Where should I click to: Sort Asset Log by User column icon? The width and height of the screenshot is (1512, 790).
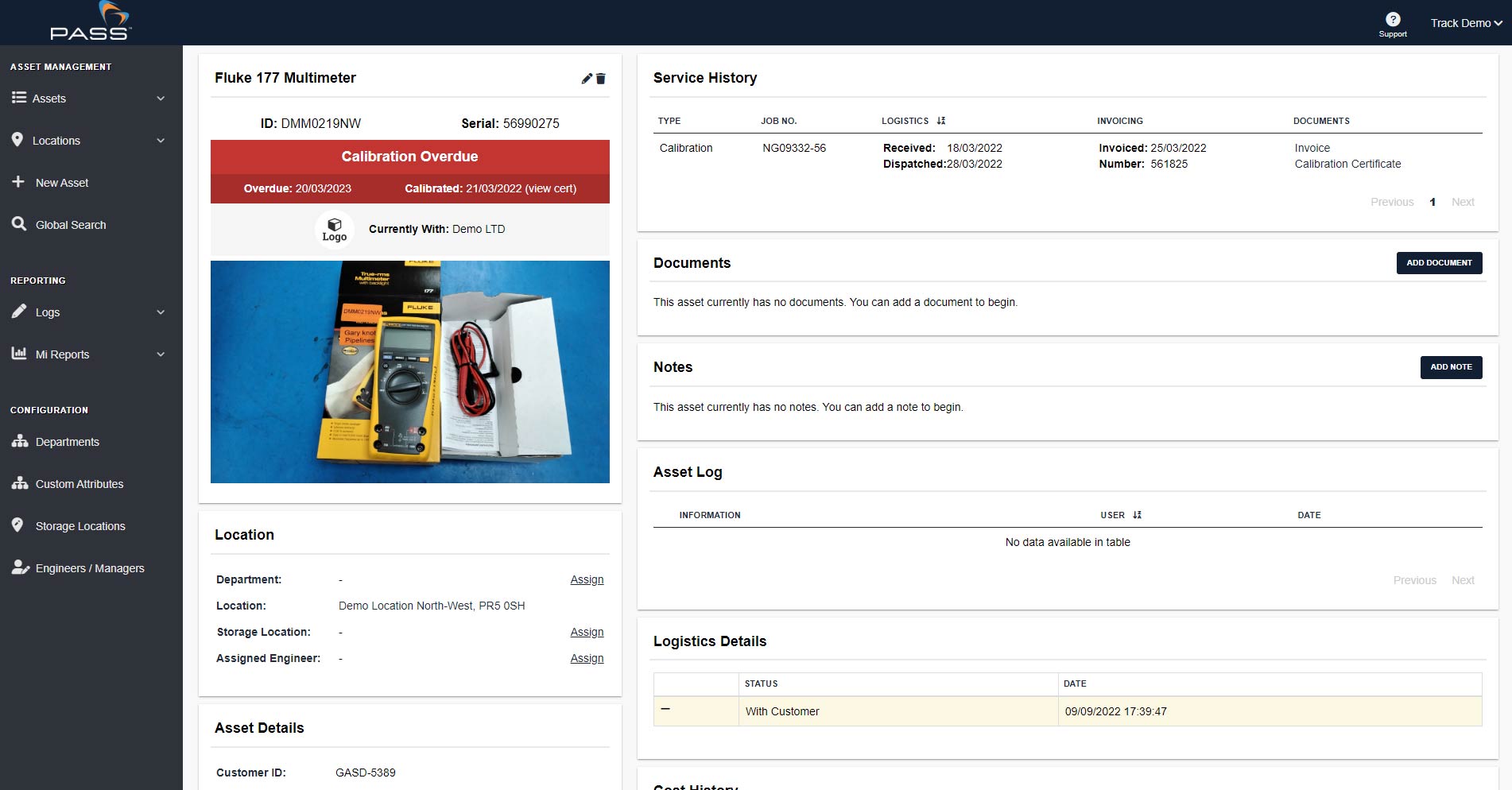click(1138, 515)
